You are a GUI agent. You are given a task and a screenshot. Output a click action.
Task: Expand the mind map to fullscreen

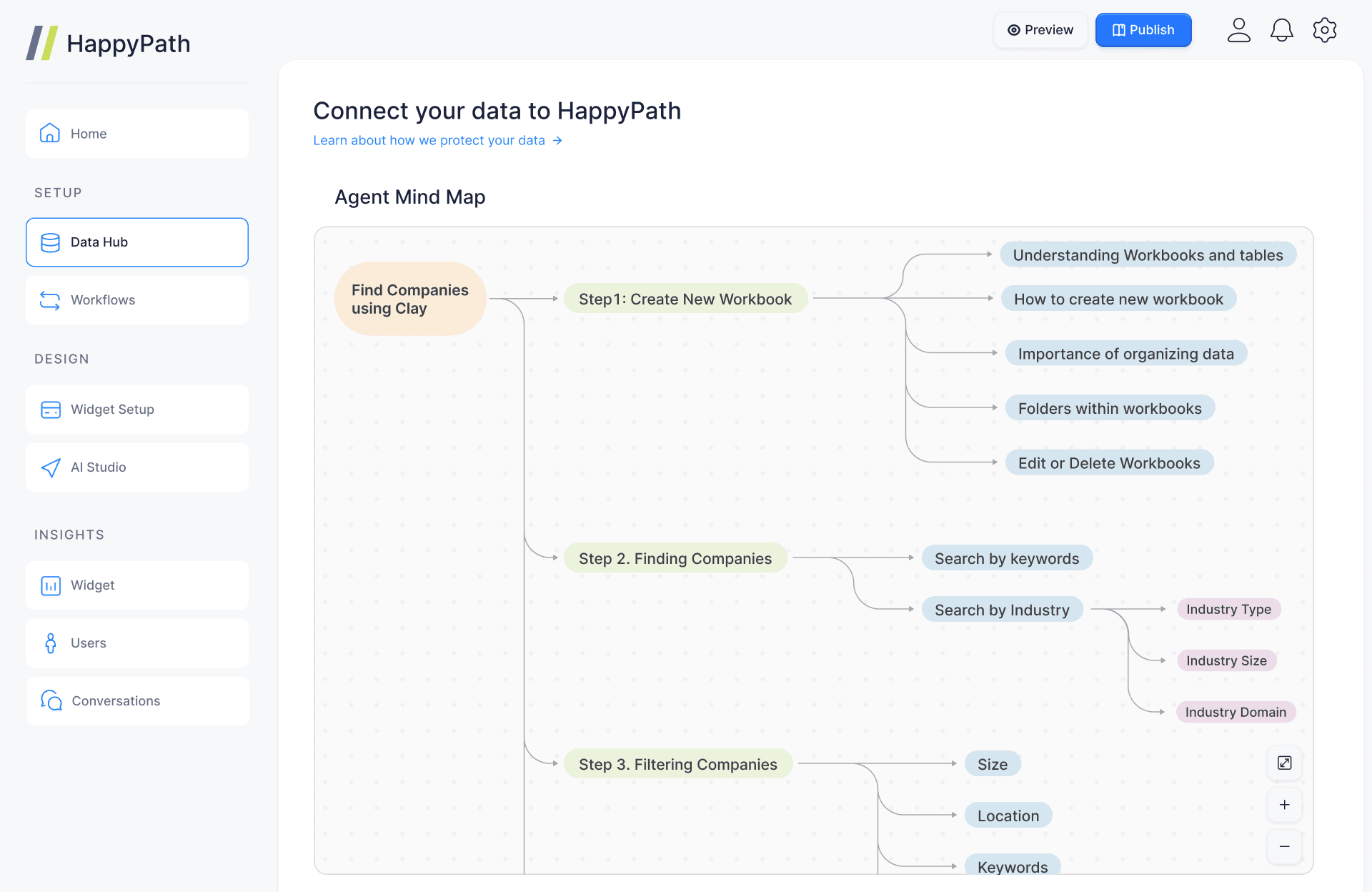click(x=1284, y=763)
